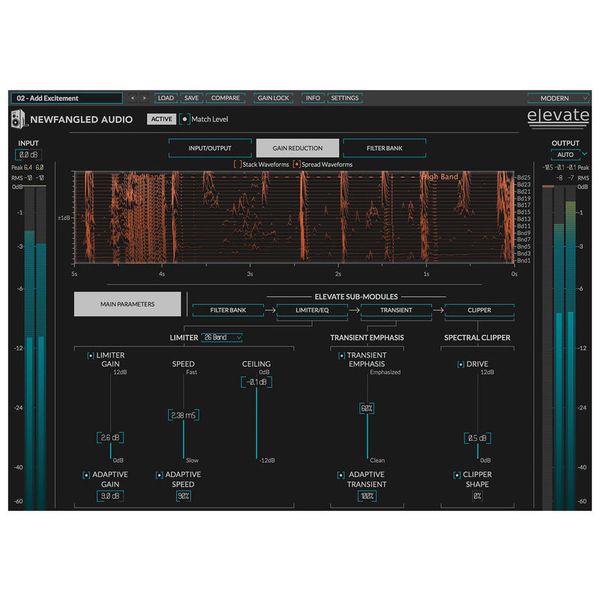Click the gain reduction waveform display

[294, 217]
